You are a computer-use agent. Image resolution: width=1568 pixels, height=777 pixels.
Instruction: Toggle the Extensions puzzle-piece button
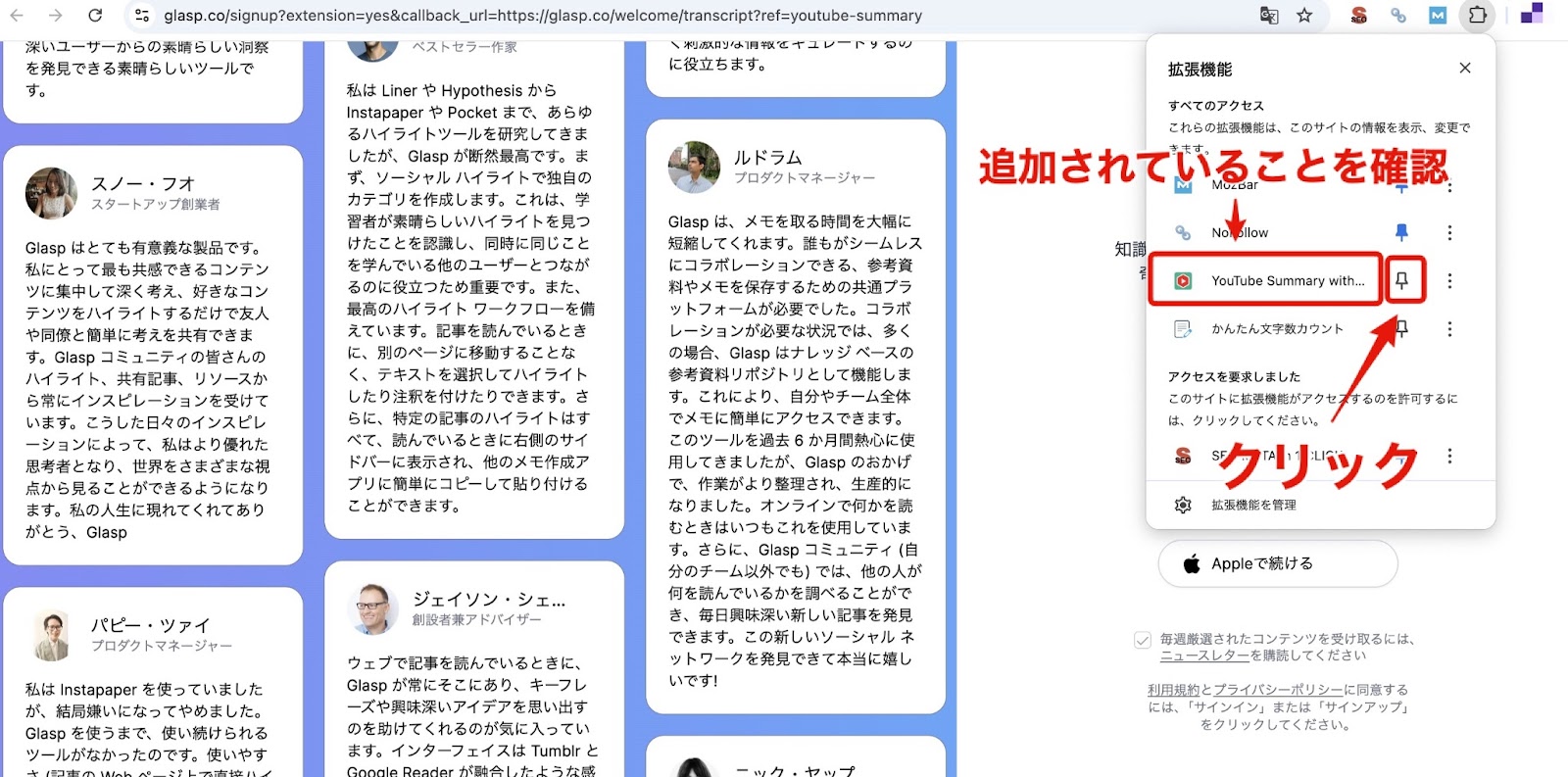(x=1478, y=16)
